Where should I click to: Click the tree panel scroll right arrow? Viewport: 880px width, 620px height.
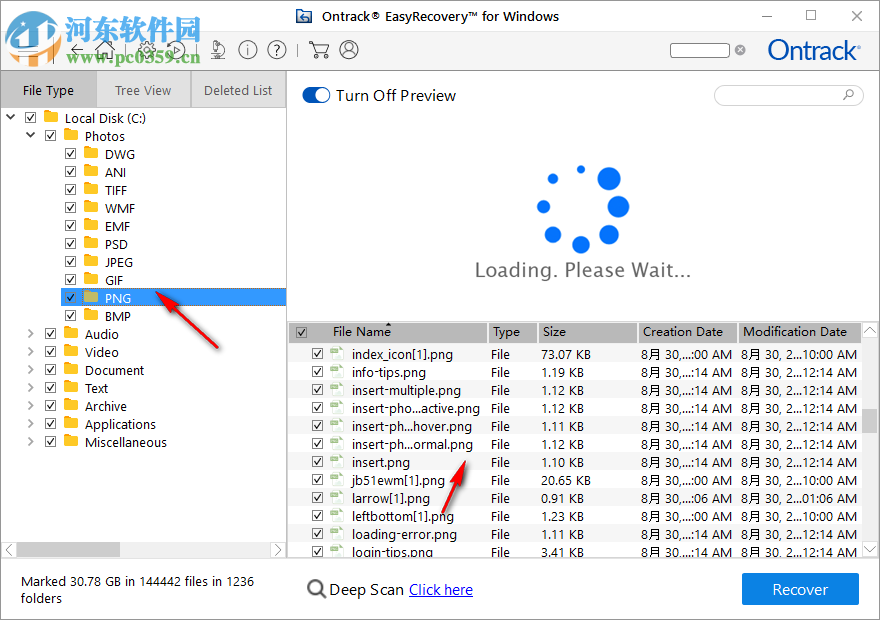point(278,549)
